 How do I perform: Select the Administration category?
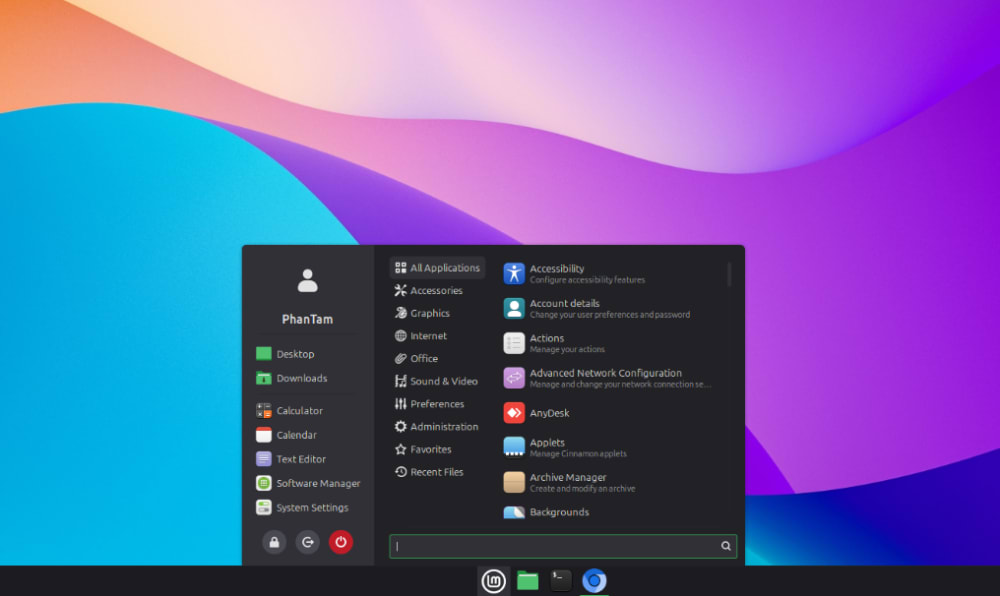[x=438, y=427]
